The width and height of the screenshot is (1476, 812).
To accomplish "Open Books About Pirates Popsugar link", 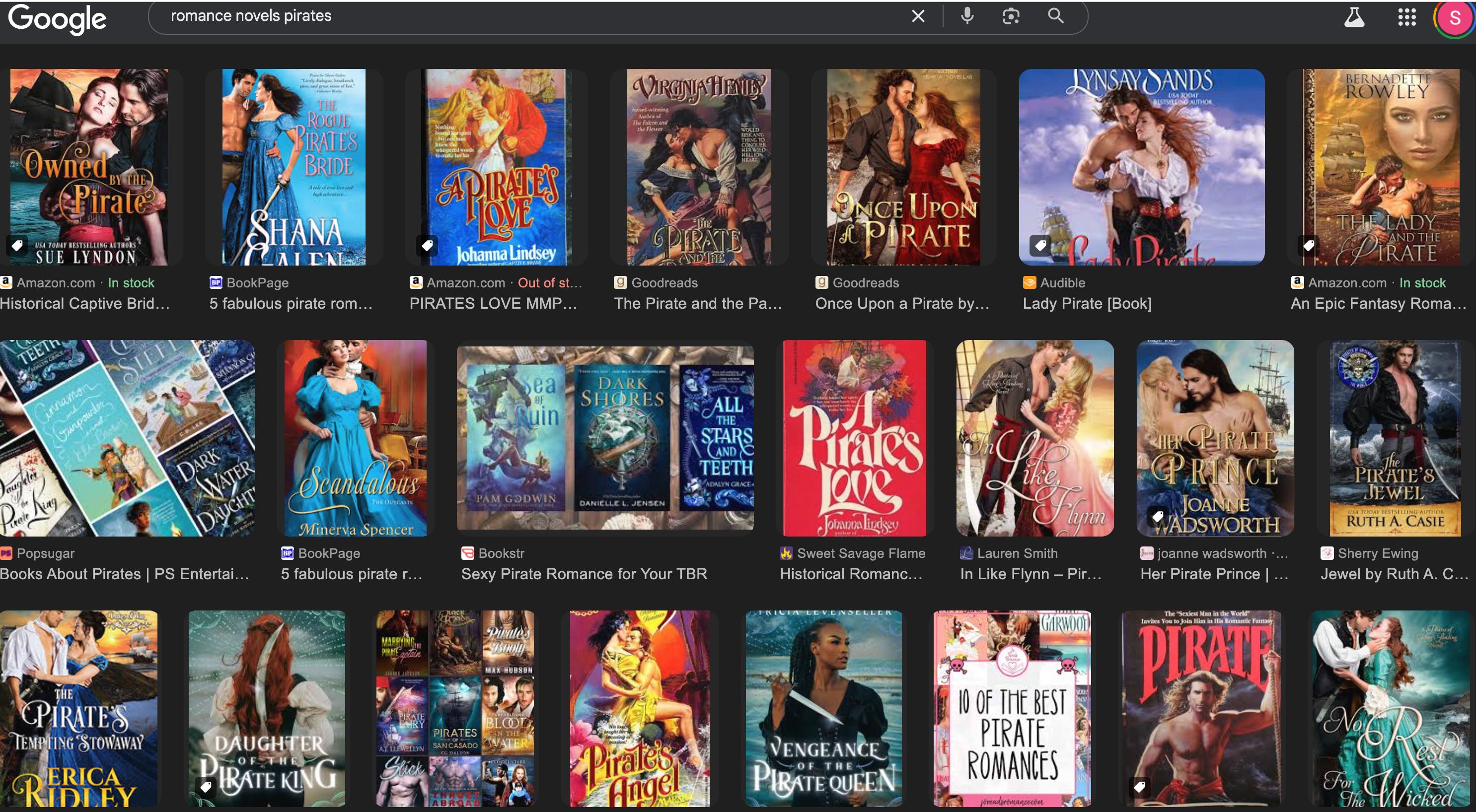I will (x=124, y=574).
